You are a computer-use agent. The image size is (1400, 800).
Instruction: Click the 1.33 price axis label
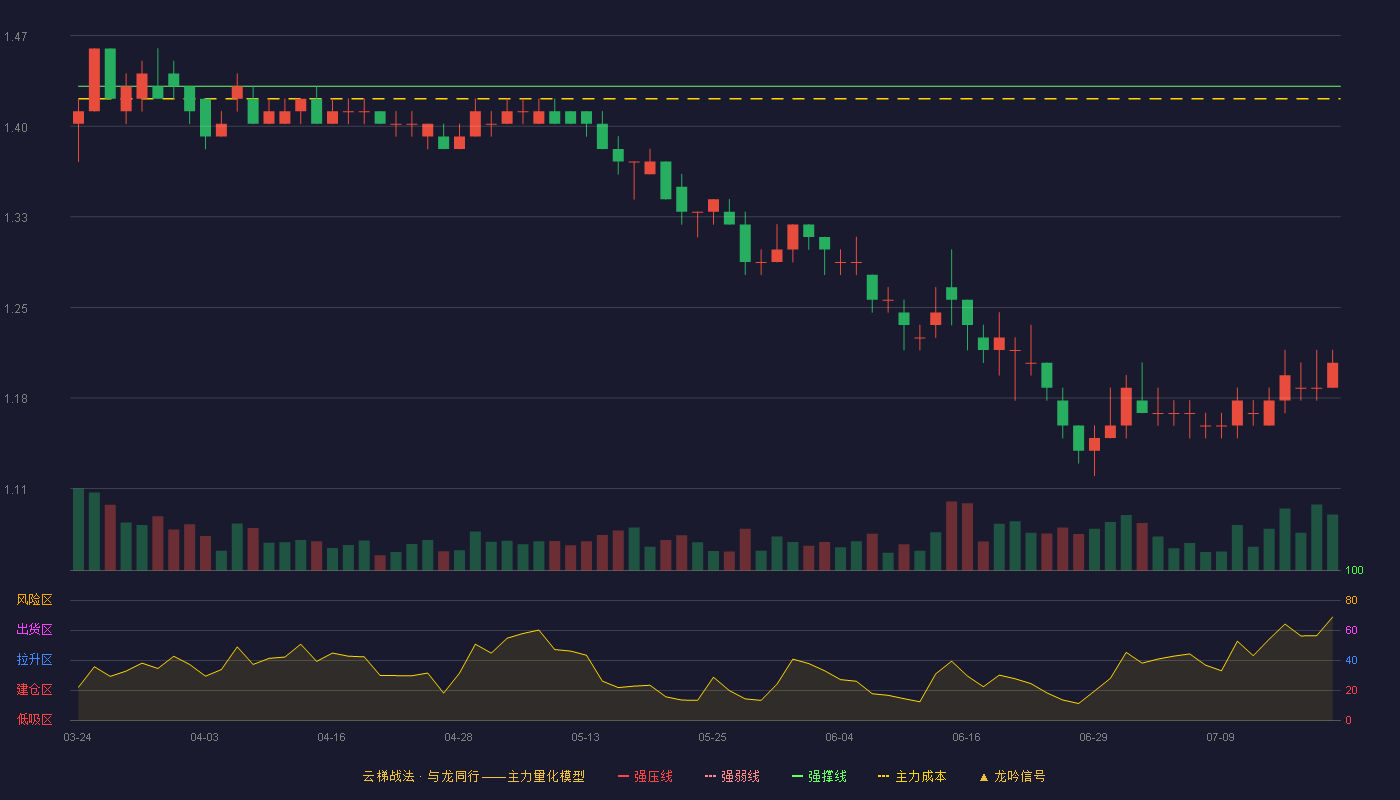pyautogui.click(x=15, y=218)
